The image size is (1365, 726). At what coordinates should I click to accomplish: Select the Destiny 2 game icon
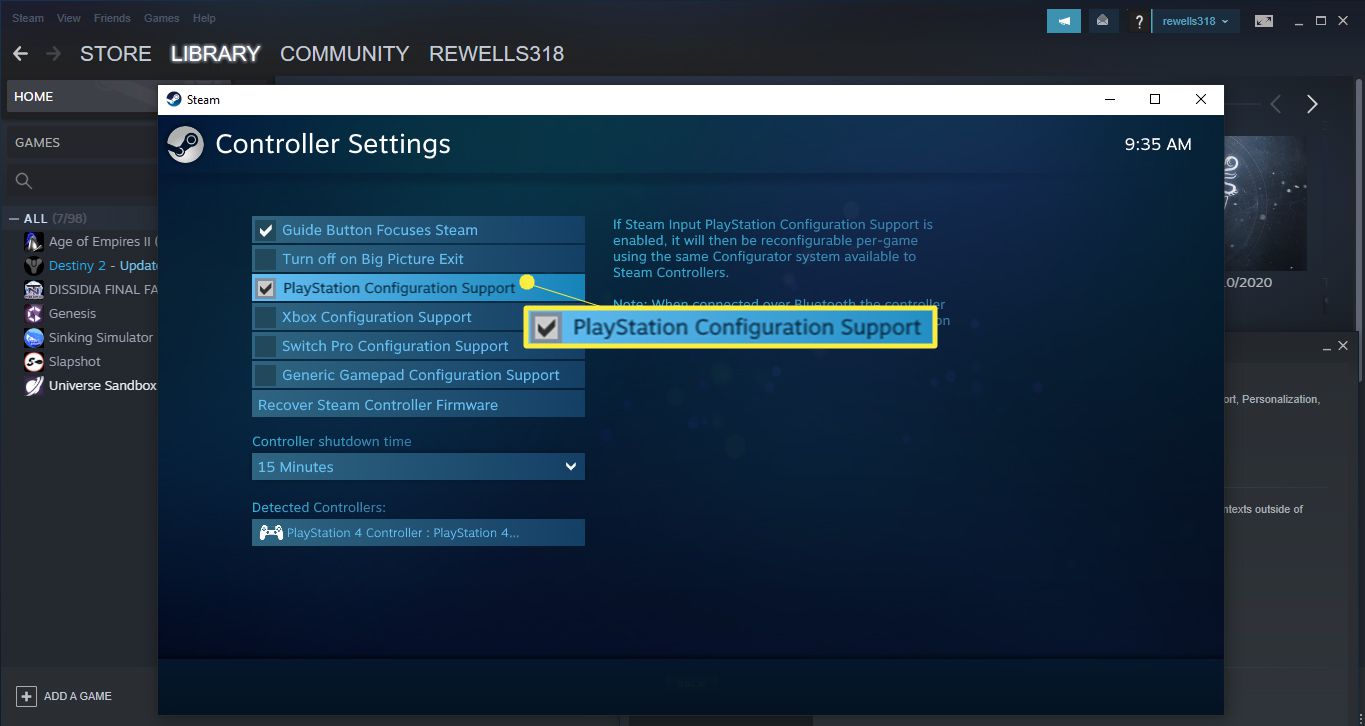[33, 265]
